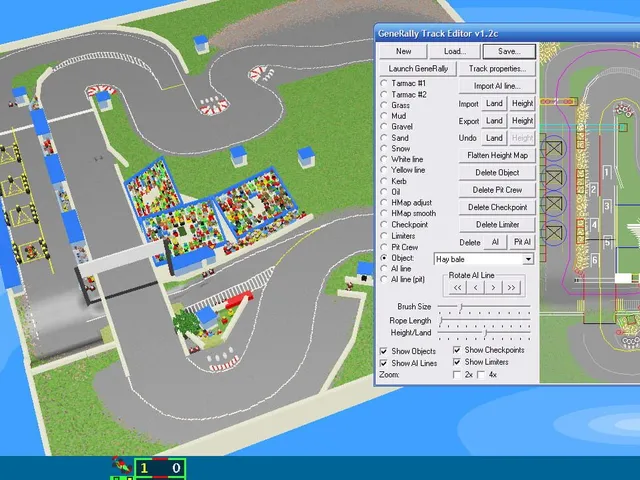640x480 pixels.
Task: Click Flatten Height Map
Action: coord(497,156)
